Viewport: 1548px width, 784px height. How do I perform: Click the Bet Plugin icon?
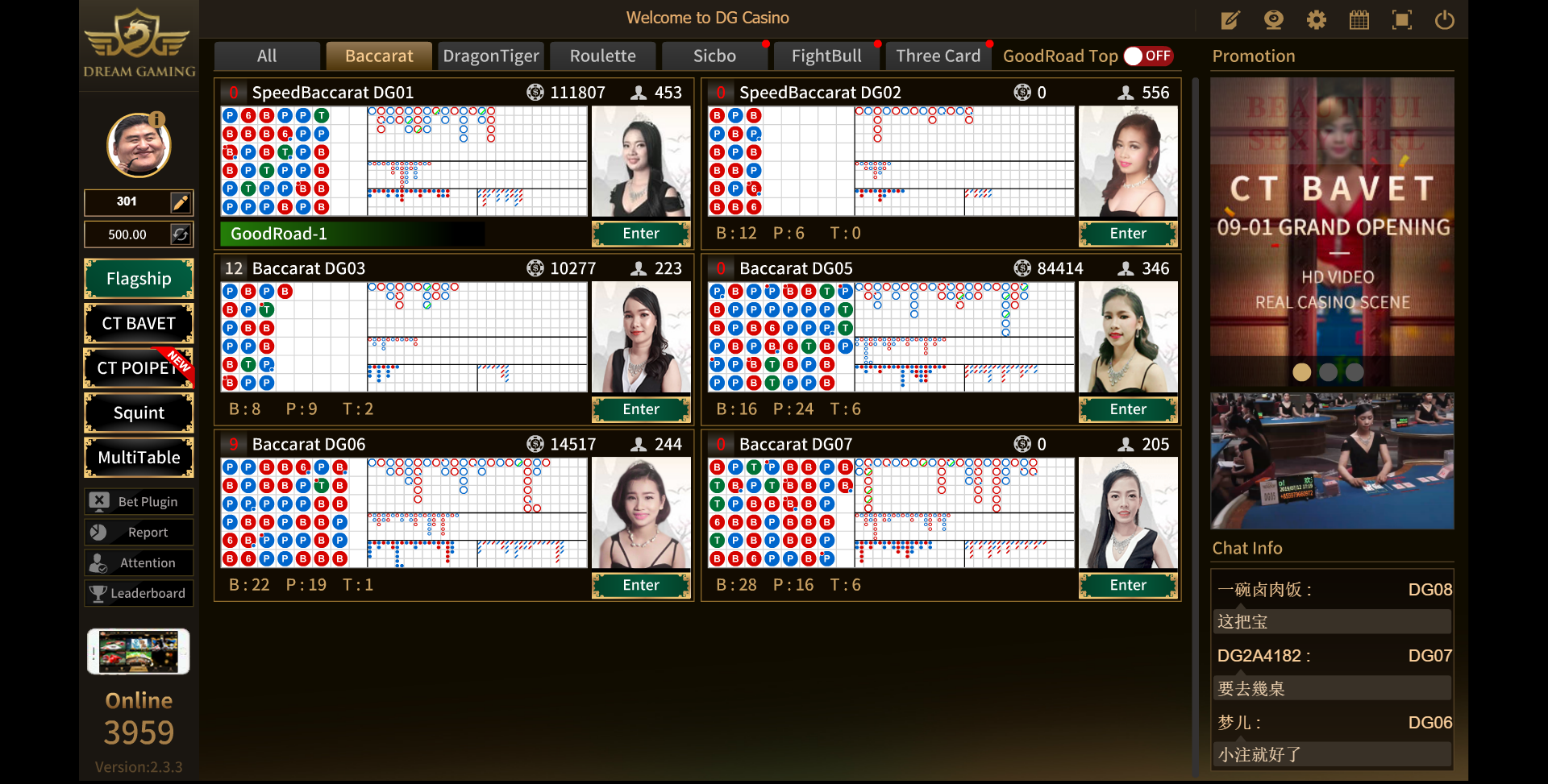tap(99, 501)
